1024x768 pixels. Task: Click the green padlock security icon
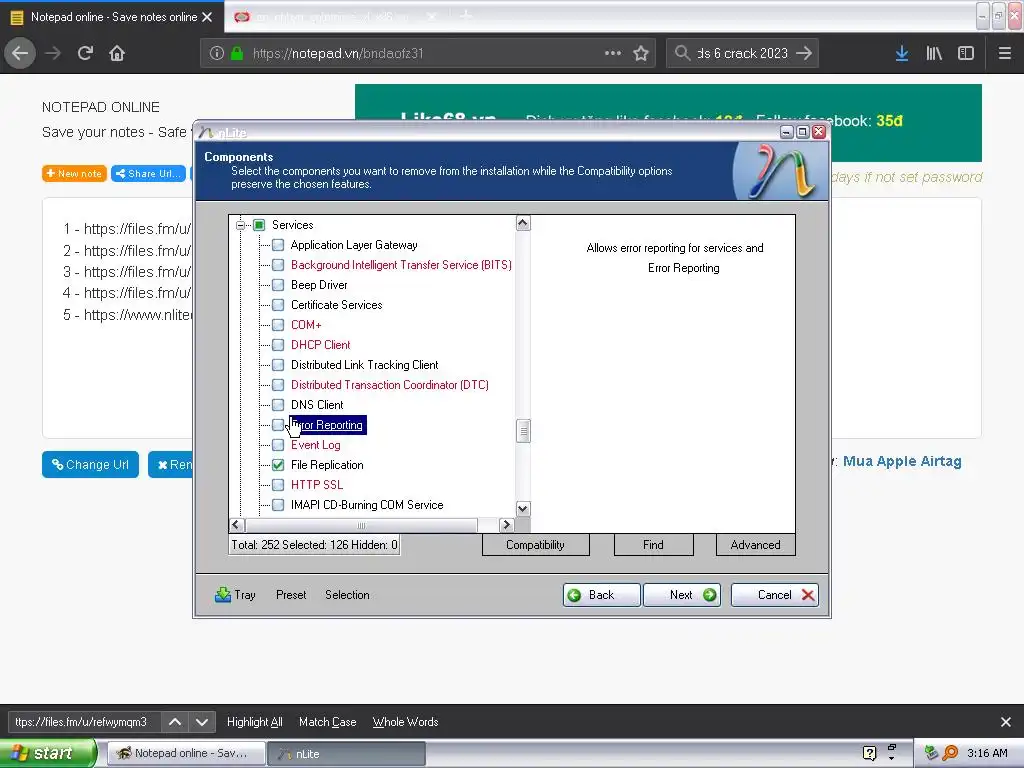(237, 53)
